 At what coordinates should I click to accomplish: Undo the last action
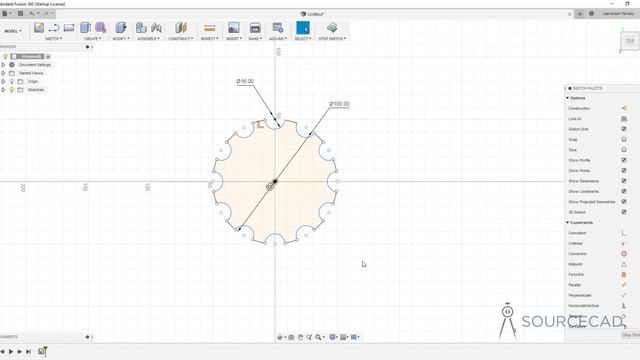point(31,13)
